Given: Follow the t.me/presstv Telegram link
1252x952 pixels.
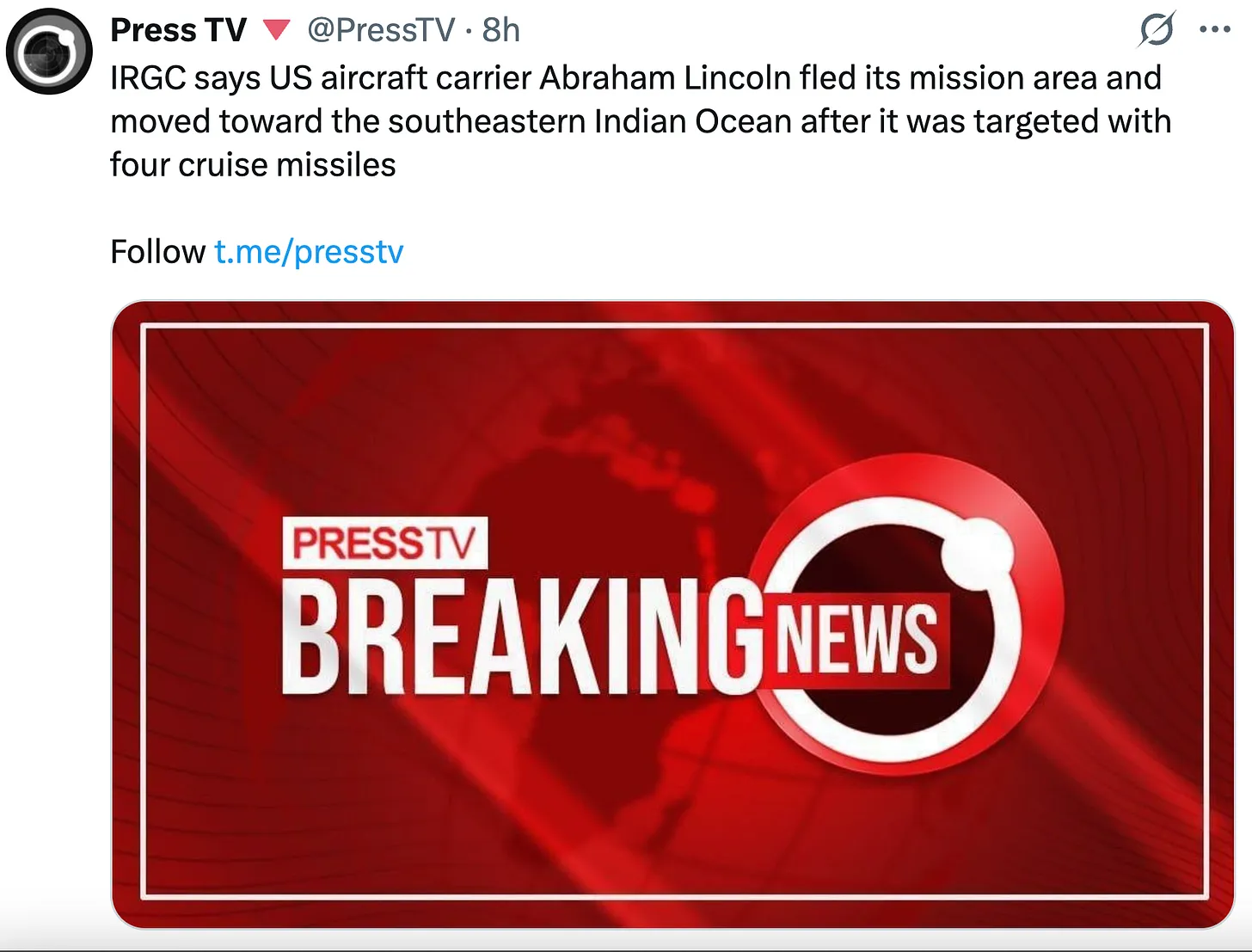Looking at the screenshot, I should (x=309, y=252).
